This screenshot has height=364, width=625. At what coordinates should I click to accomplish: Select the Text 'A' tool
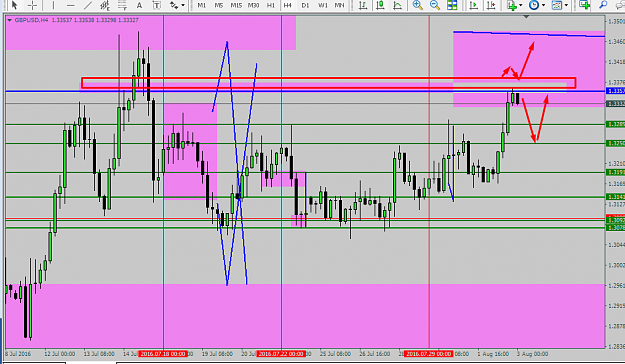139,5
